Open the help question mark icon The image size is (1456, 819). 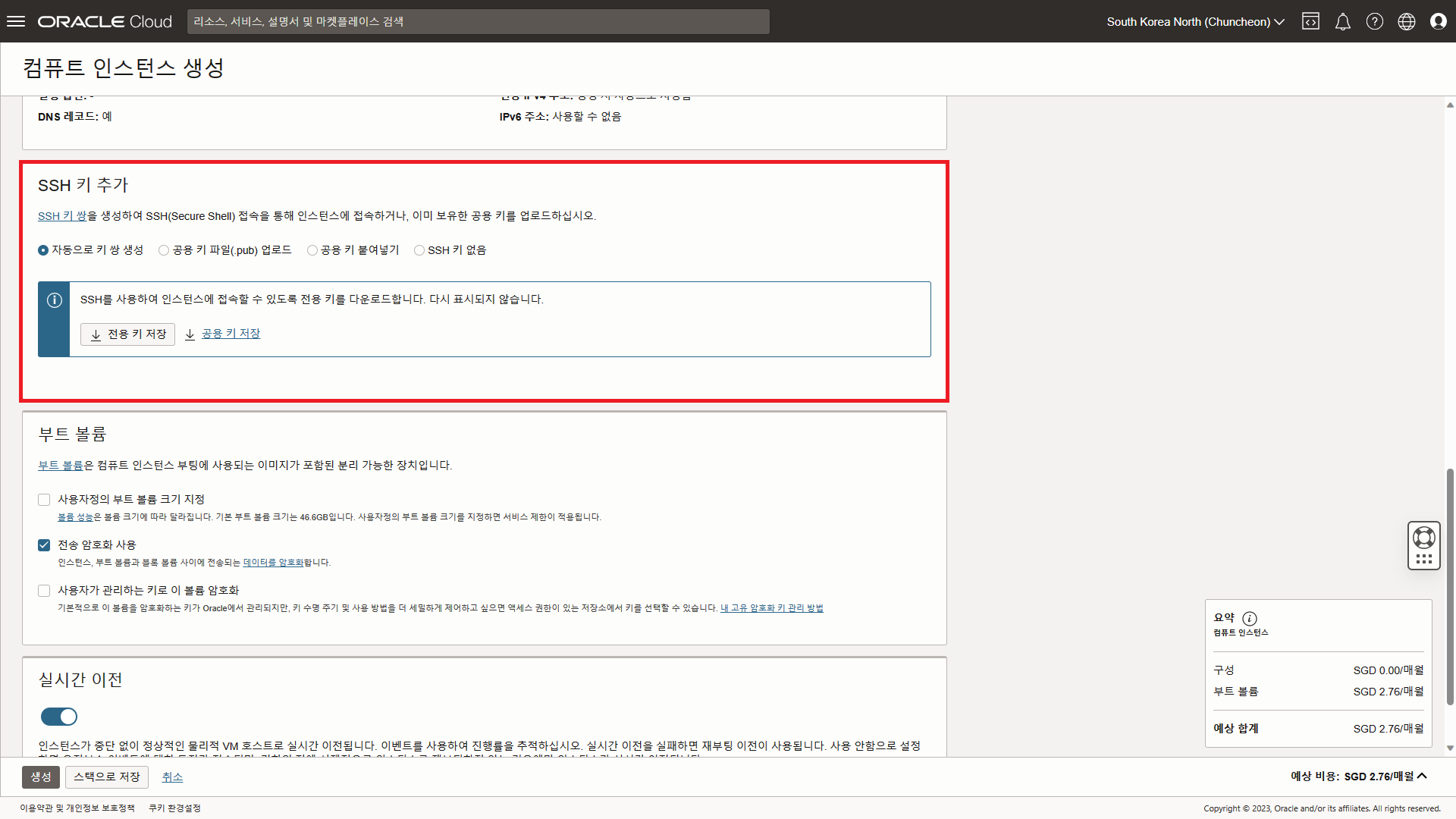(1374, 21)
